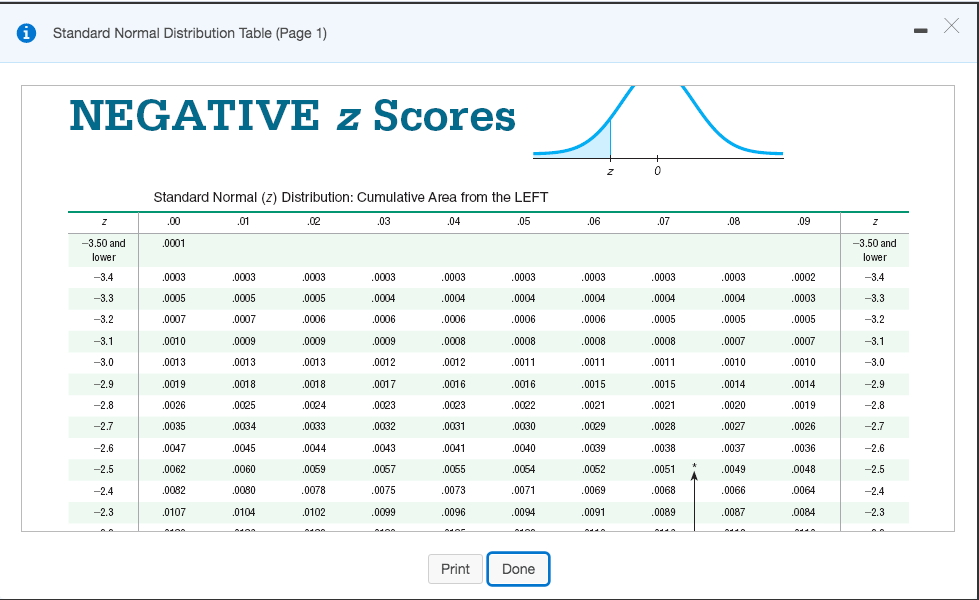Viewport: 979px width, 600px height.
Task: Select the .0107 value in row -2.3
Action: 173,512
